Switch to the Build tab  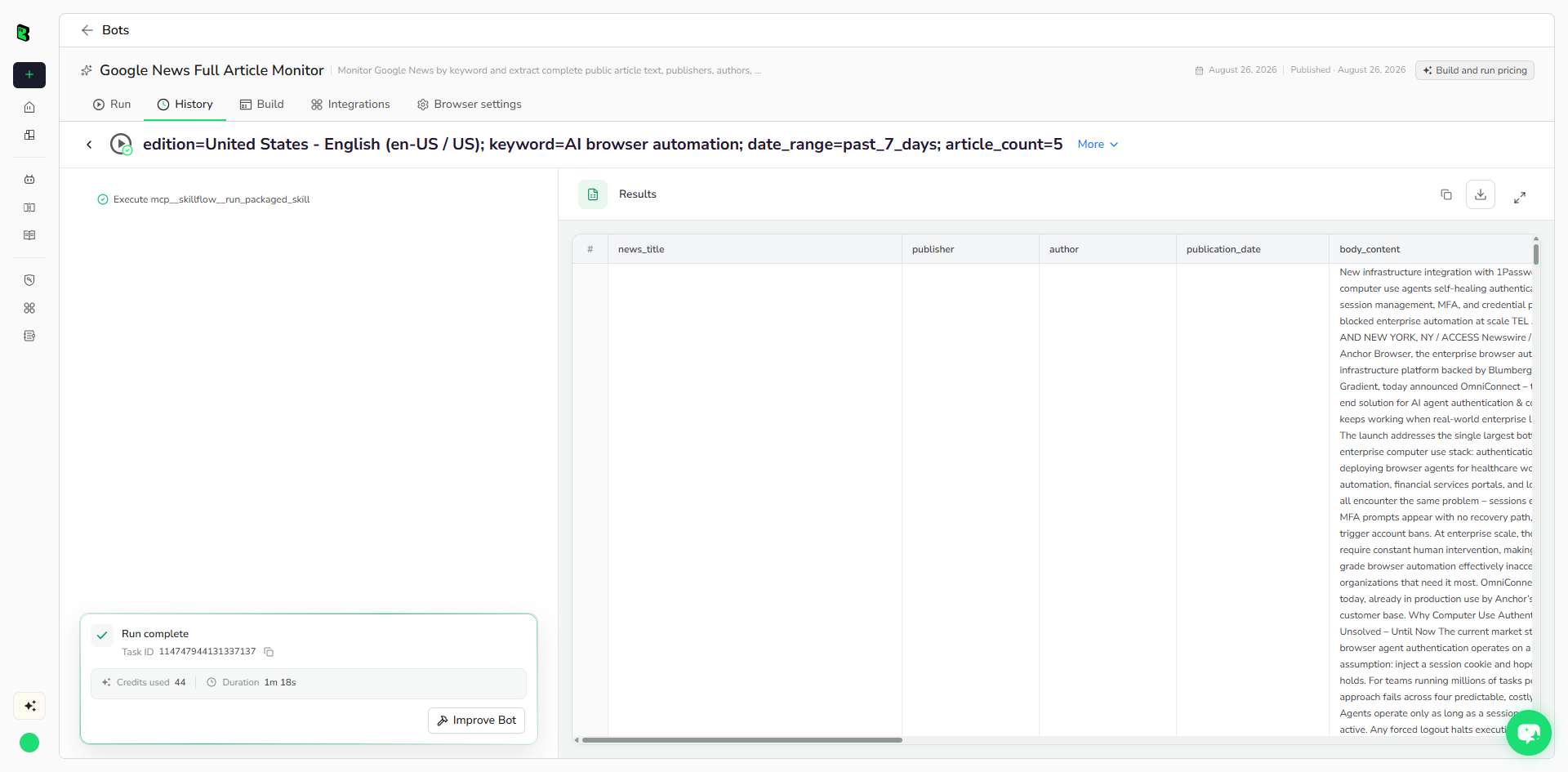coord(261,105)
